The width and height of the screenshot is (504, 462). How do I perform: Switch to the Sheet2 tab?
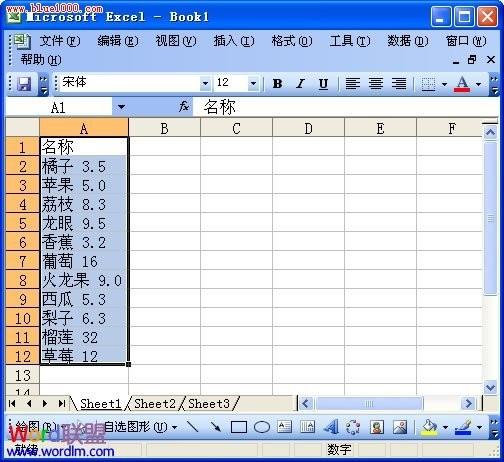tap(155, 404)
